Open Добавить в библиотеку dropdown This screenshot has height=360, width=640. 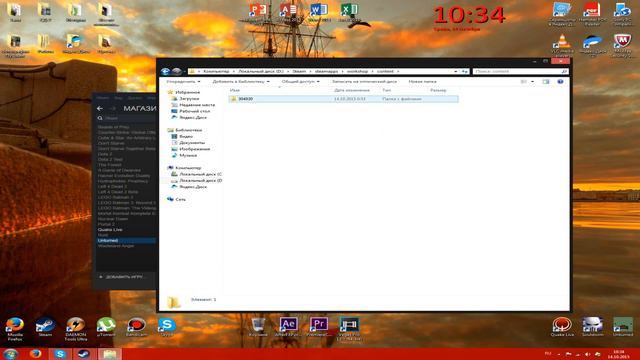click(x=241, y=82)
